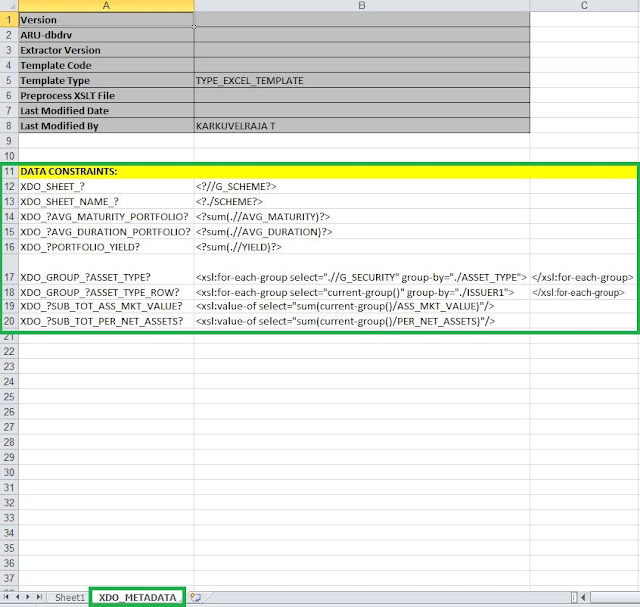Select XDO_?AVG_DURATION_PORTFOLIO? cell
The image size is (640, 607).
[x=106, y=232]
